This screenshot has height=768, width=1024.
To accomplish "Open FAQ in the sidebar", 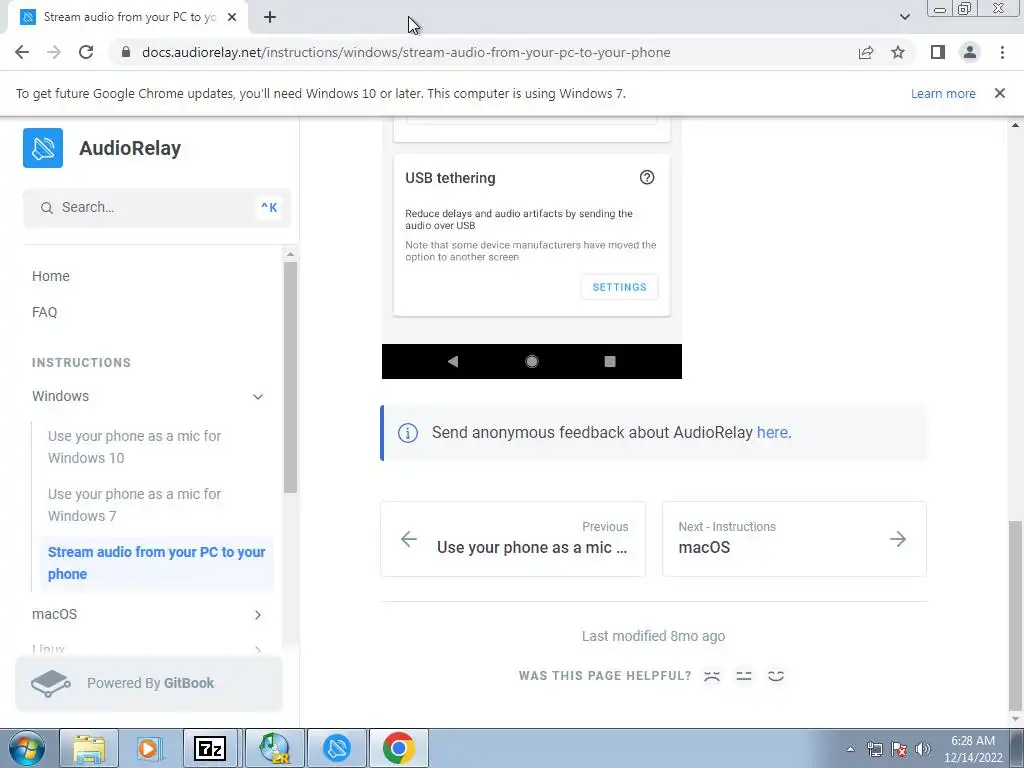I will coord(44,312).
